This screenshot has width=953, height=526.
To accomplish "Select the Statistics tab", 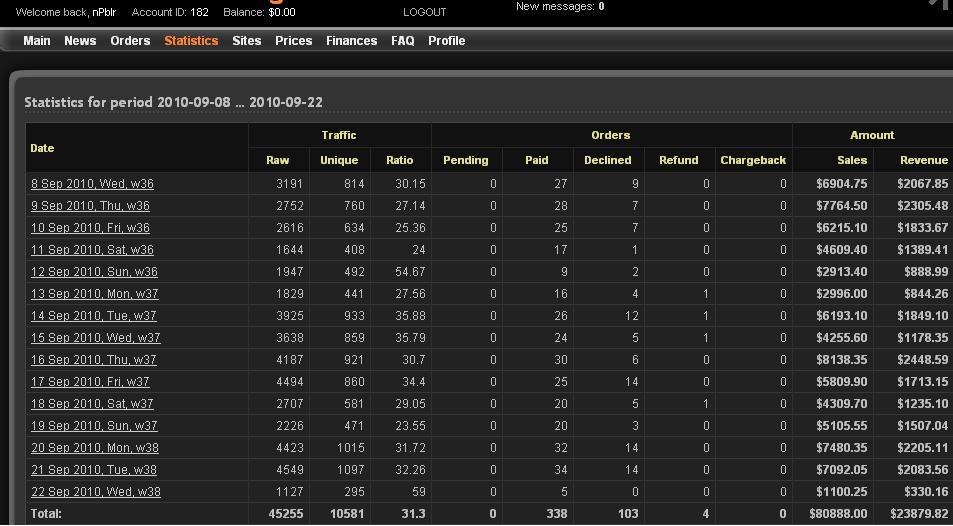I will pos(191,41).
